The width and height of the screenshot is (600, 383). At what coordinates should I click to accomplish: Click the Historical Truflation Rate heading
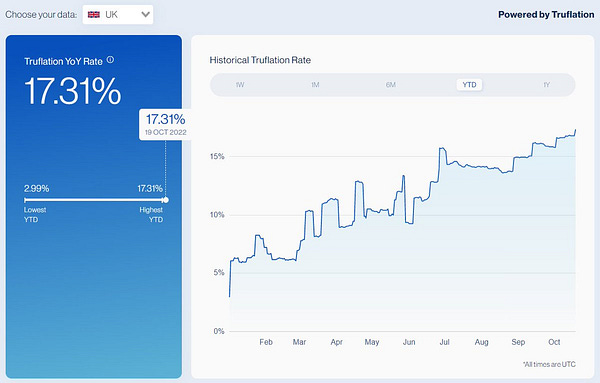point(260,60)
